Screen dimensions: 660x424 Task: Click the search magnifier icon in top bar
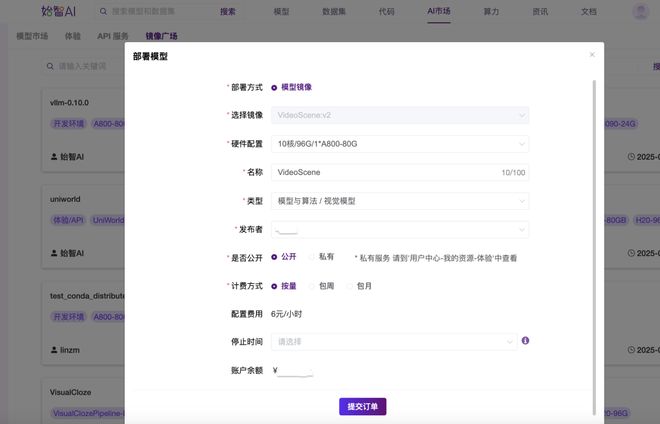(103, 11)
